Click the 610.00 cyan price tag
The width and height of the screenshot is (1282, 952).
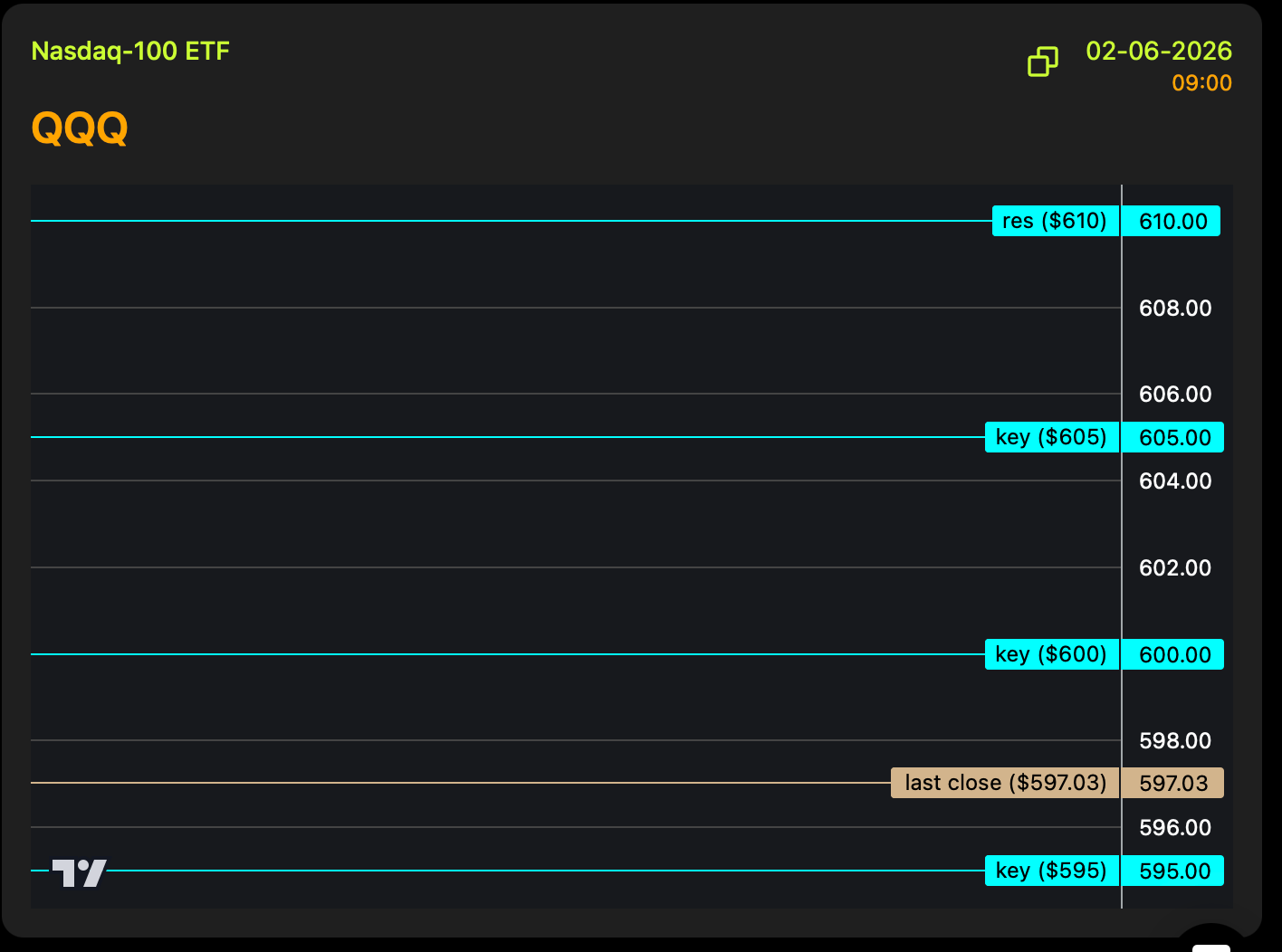[1172, 221]
